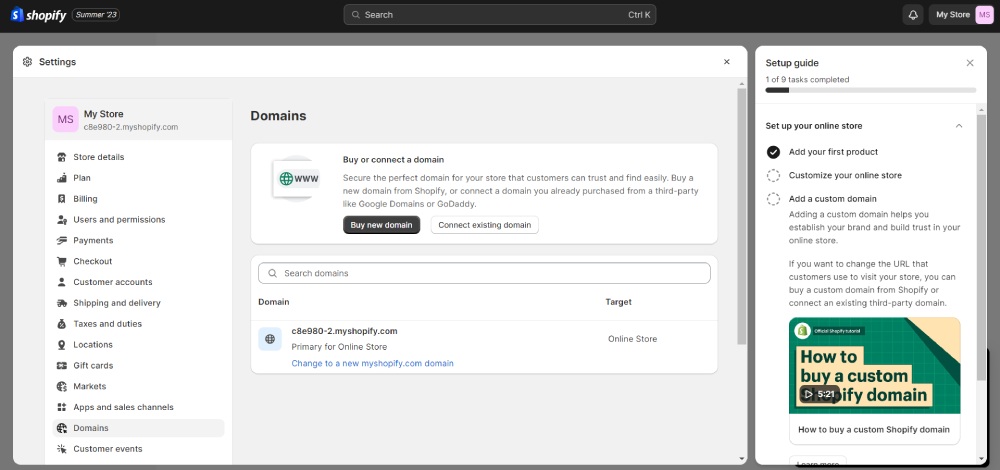
Task: Click the Users and permissions icon
Action: pos(62,219)
